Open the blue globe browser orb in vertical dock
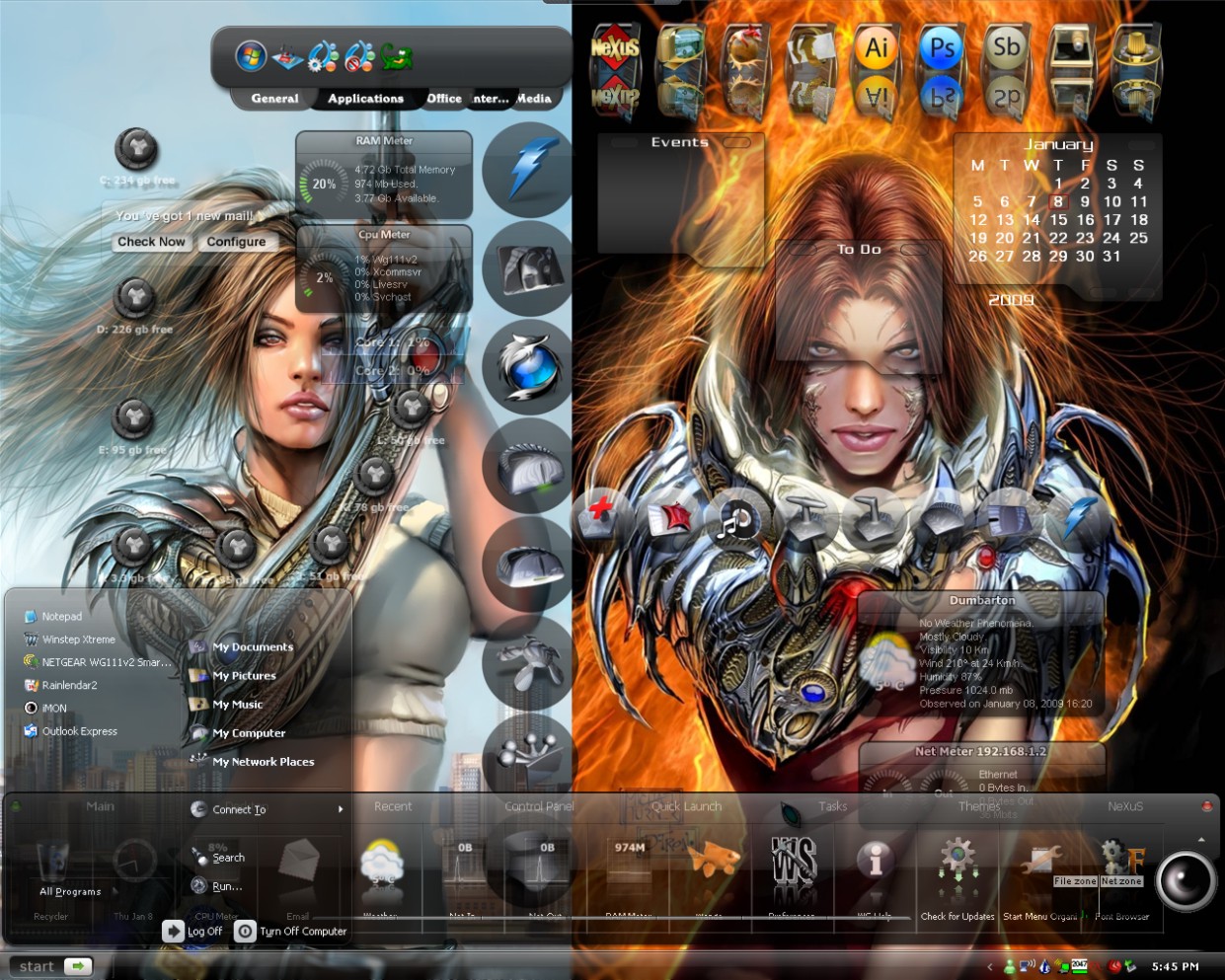This screenshot has width=1225, height=980. (529, 367)
